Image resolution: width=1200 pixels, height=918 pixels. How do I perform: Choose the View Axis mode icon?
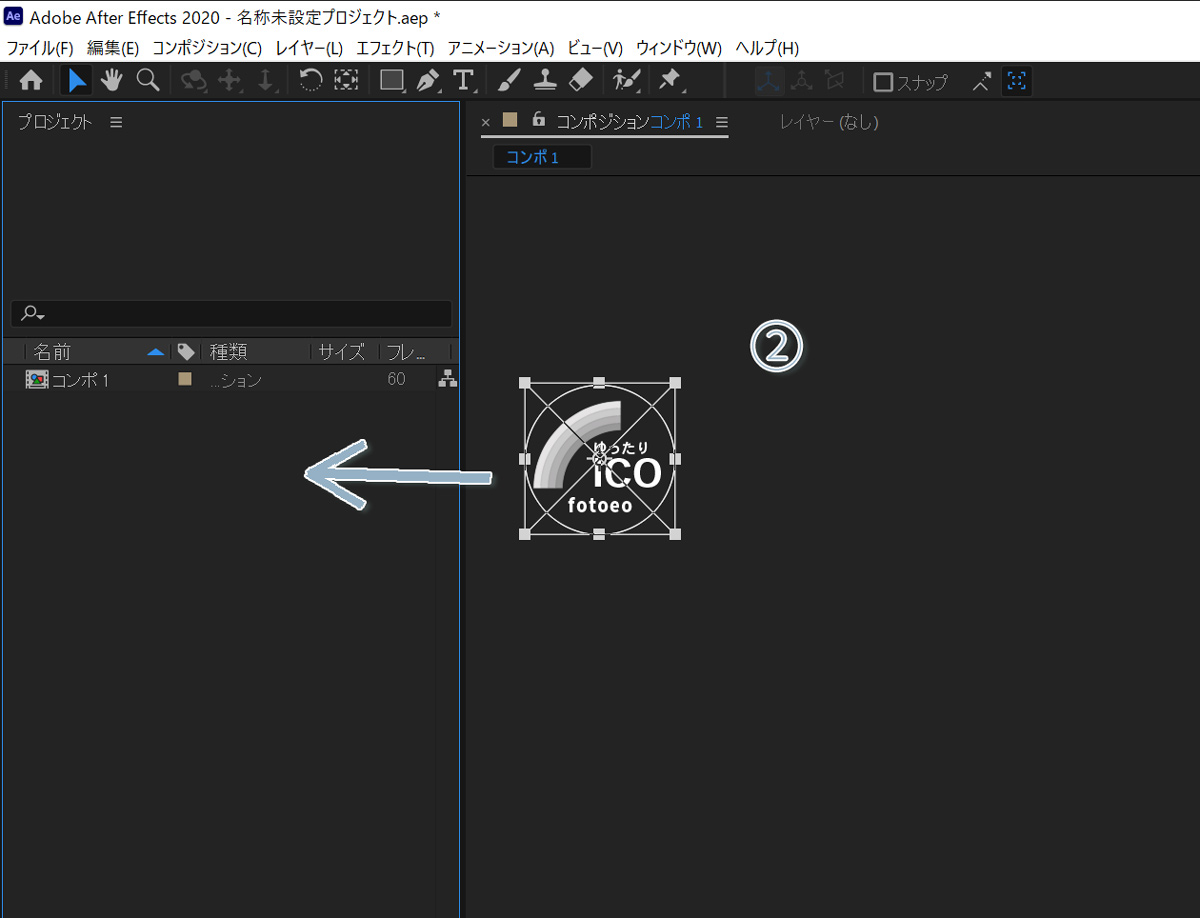coord(834,81)
